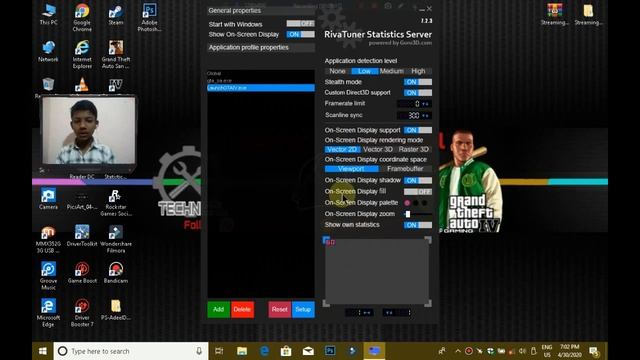Image resolution: width=640 pixels, height=360 pixels.
Task: Launch Internet Explorer desktop shortcut
Action: (x=82, y=54)
